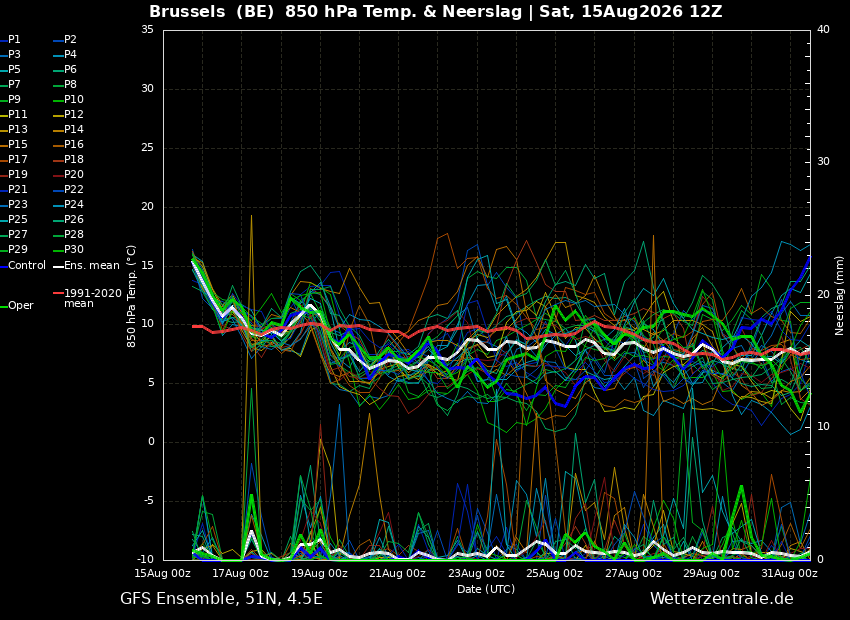The width and height of the screenshot is (850, 620).
Task: Click the -10 tick on temperature axis
Action: 145,559
